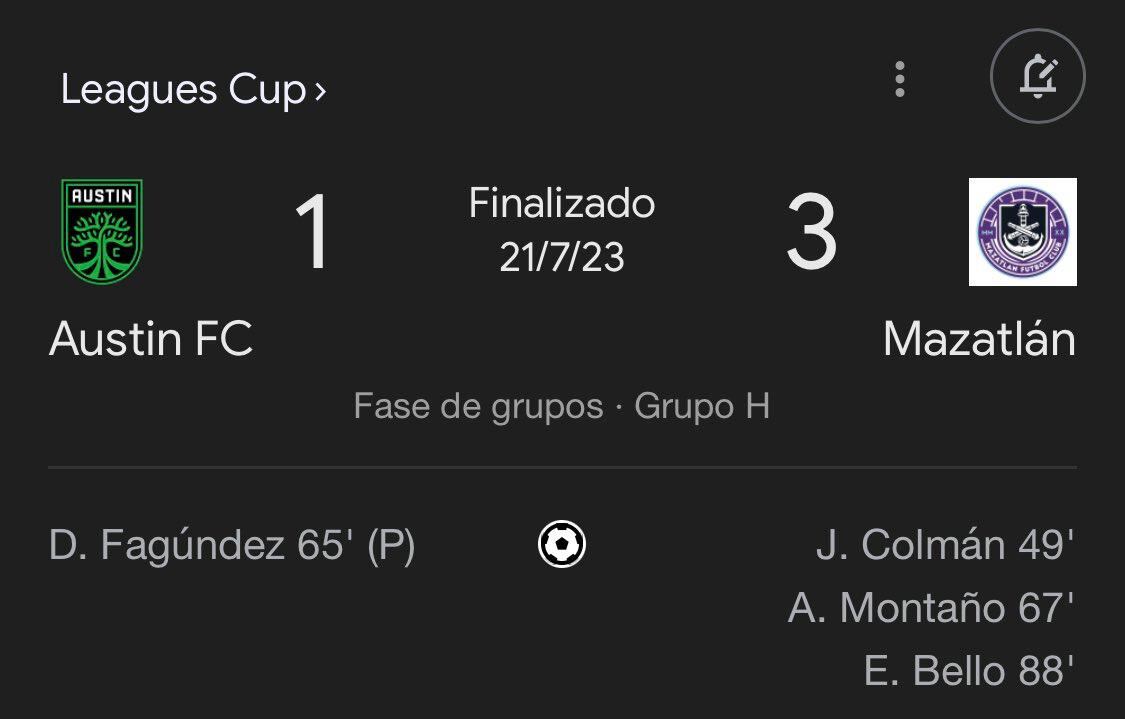Select scorer J. Colmán 49'
Image resolution: width=1125 pixels, height=719 pixels.
click(945, 546)
